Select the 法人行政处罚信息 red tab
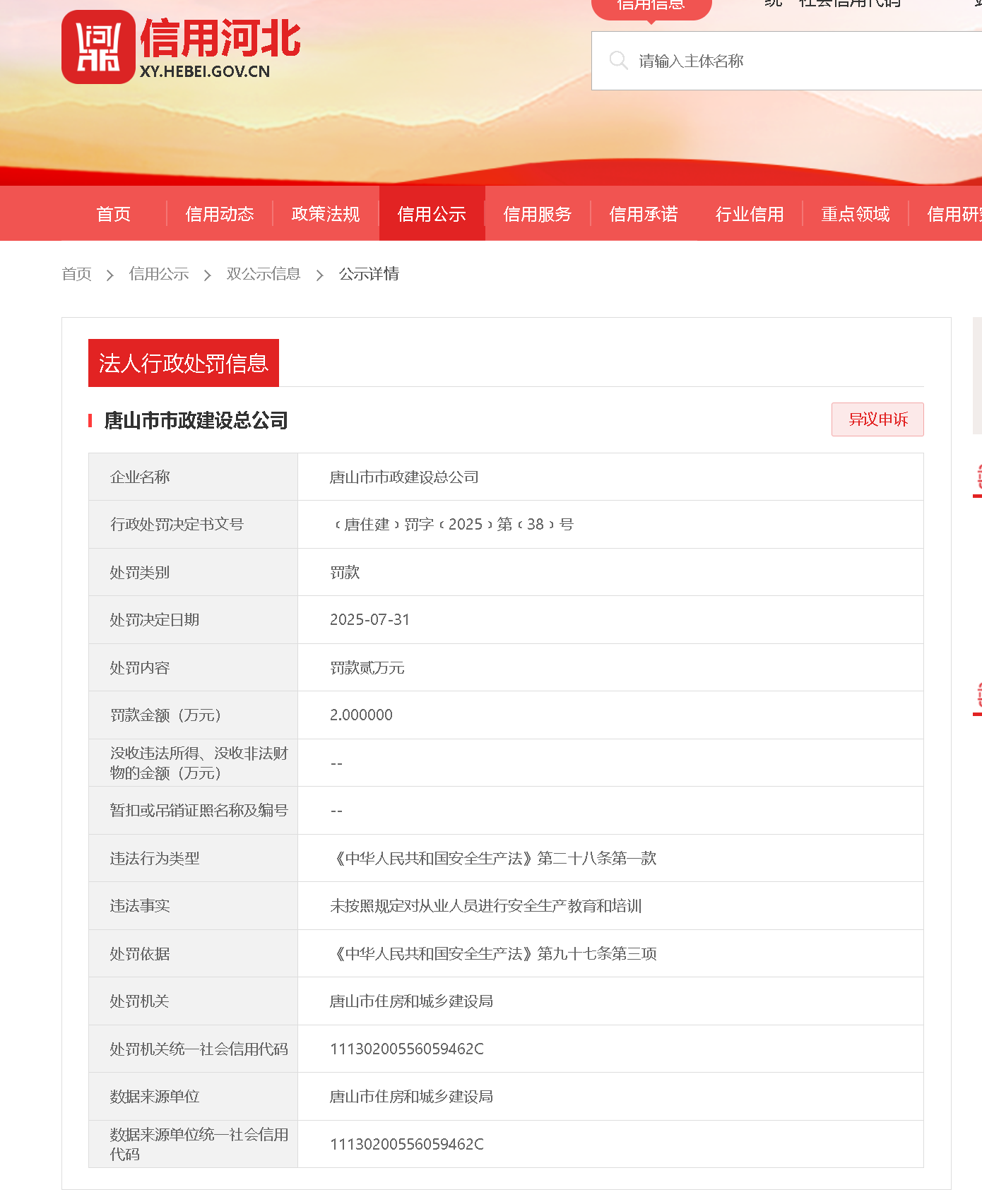The width and height of the screenshot is (982, 1204). click(x=184, y=363)
